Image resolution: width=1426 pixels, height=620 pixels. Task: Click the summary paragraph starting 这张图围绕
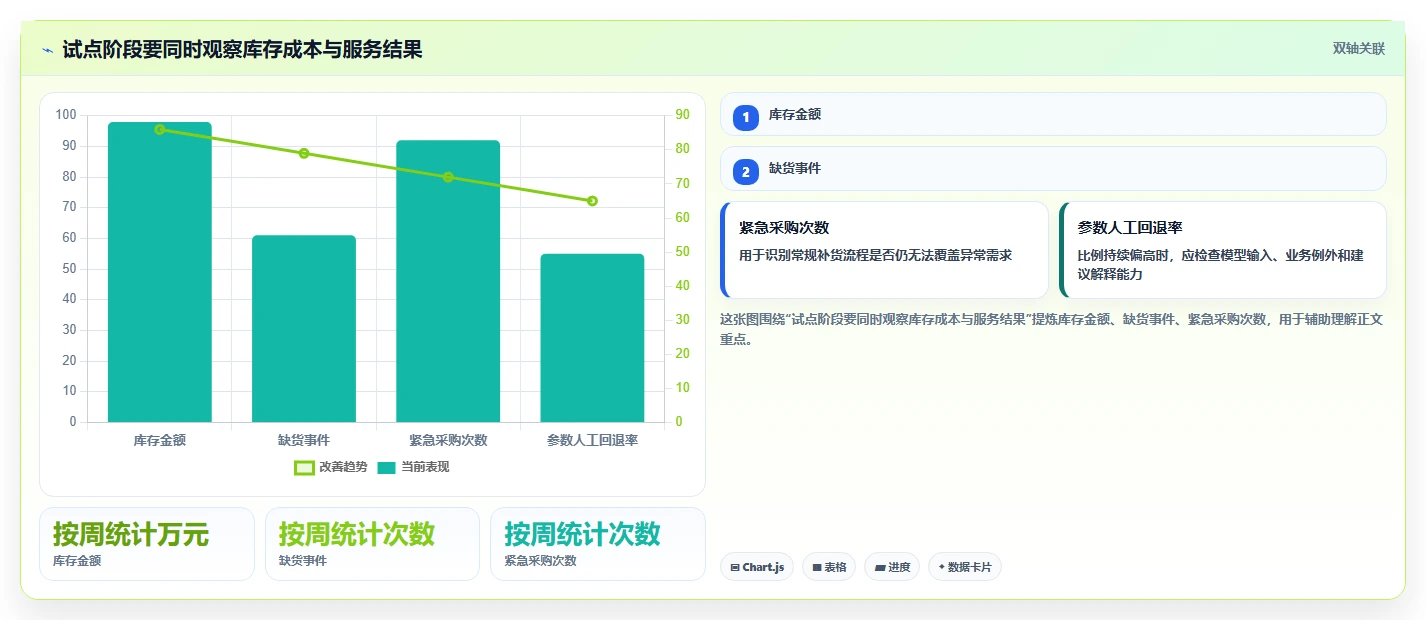pyautogui.click(x=1052, y=329)
